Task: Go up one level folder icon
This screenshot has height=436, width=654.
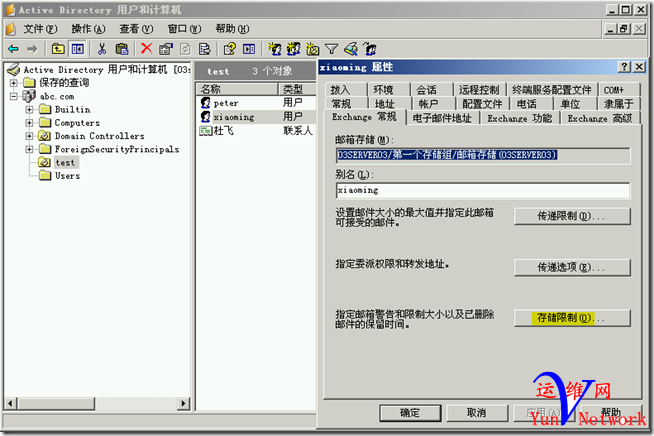Action: (x=58, y=49)
